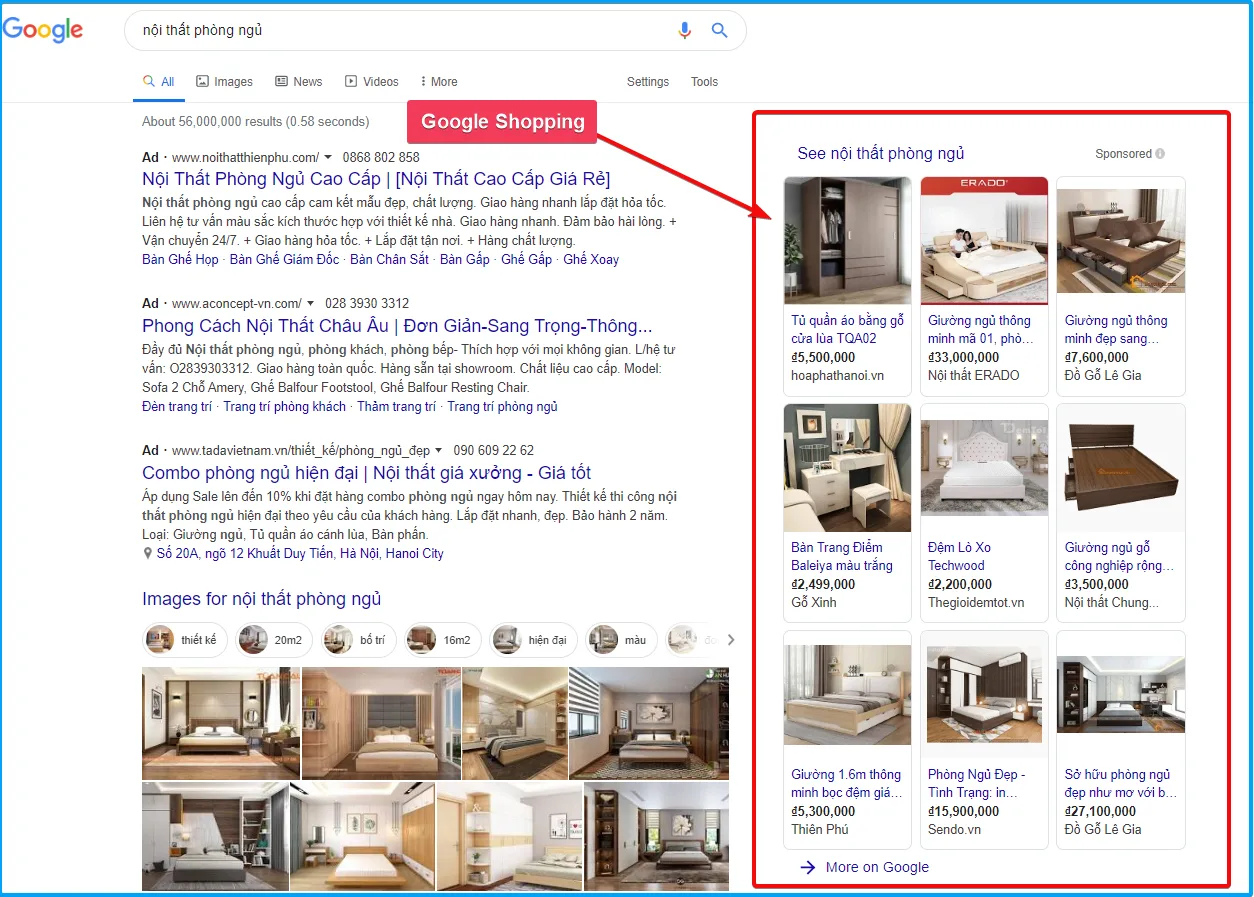
Task: Switch to the News tab
Action: (299, 82)
